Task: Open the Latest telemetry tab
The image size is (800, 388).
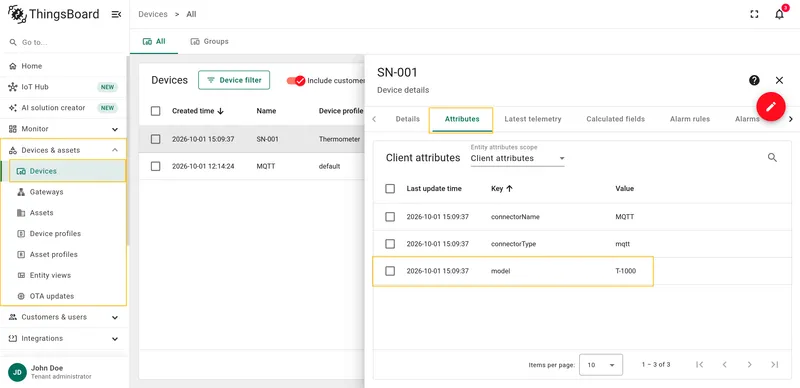Action: click(533, 119)
